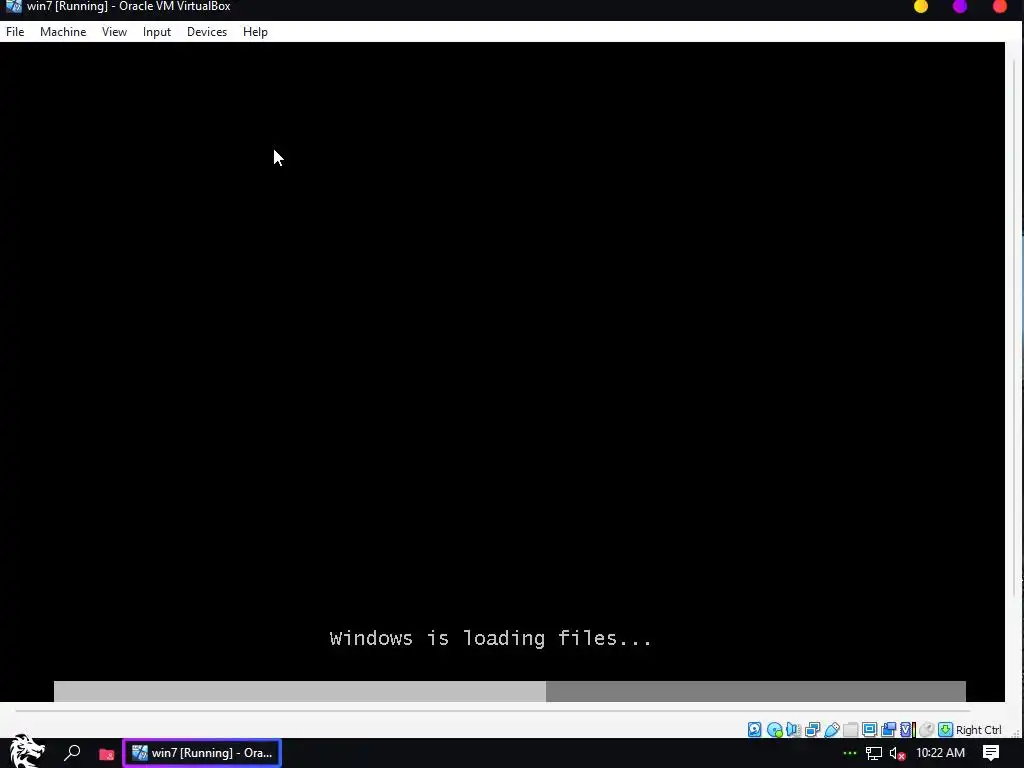1024x768 pixels.
Task: Open the Input menu
Action: pos(157,31)
